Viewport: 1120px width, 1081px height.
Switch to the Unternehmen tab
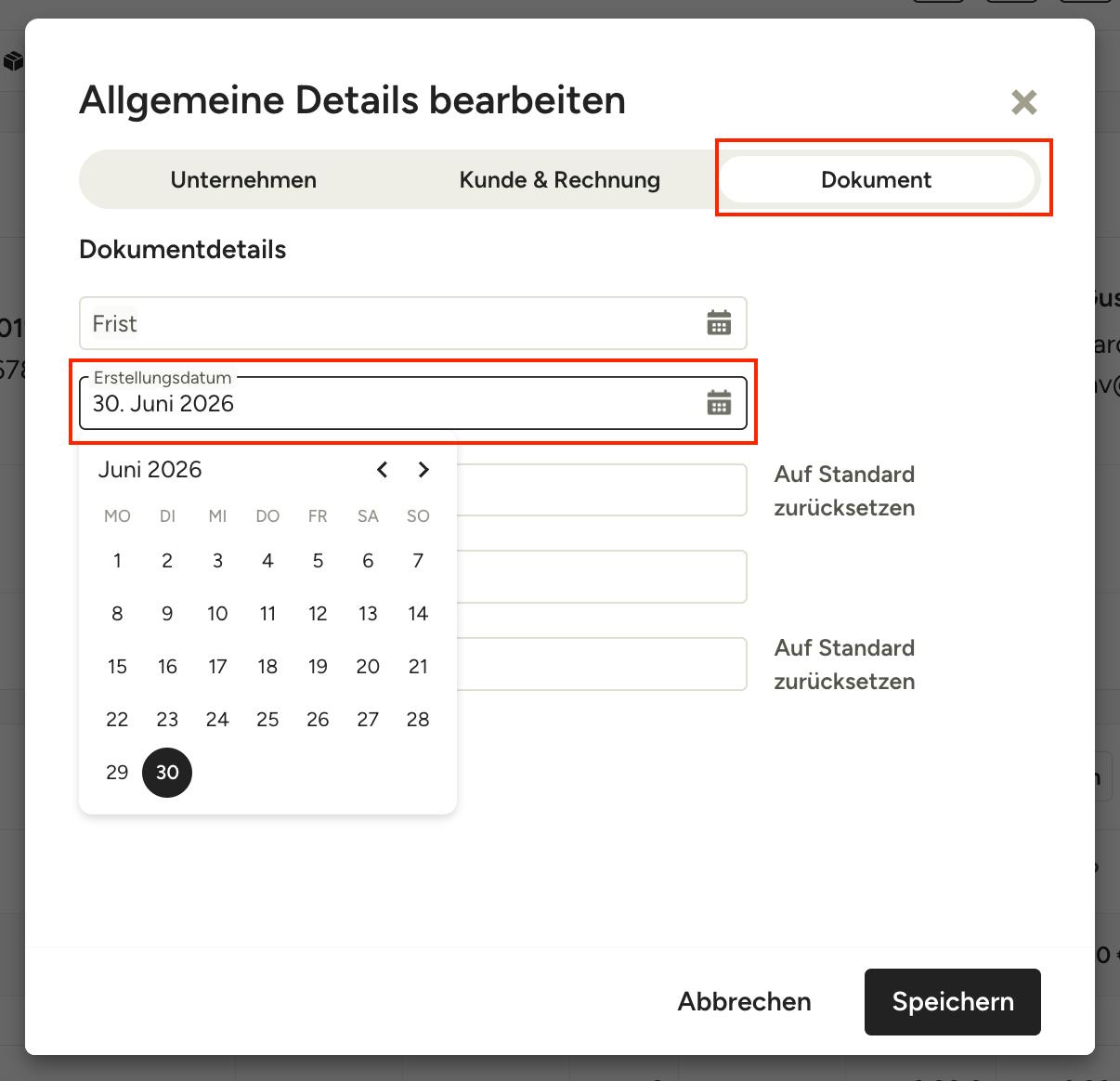[x=243, y=180]
